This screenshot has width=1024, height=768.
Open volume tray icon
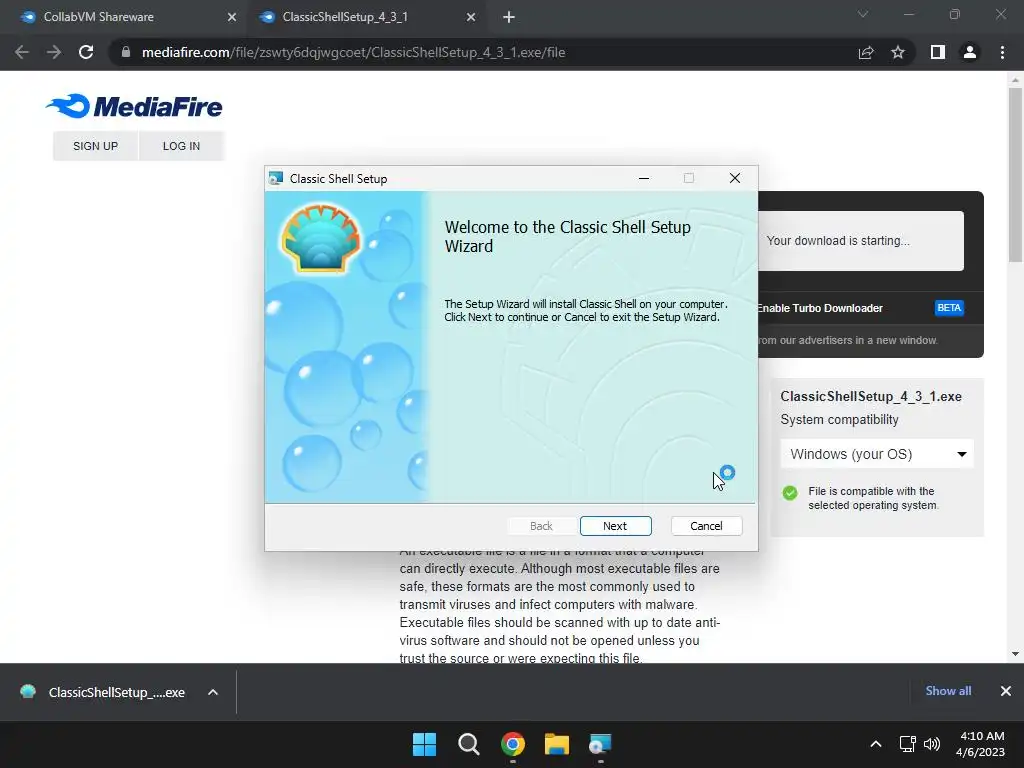coord(932,744)
